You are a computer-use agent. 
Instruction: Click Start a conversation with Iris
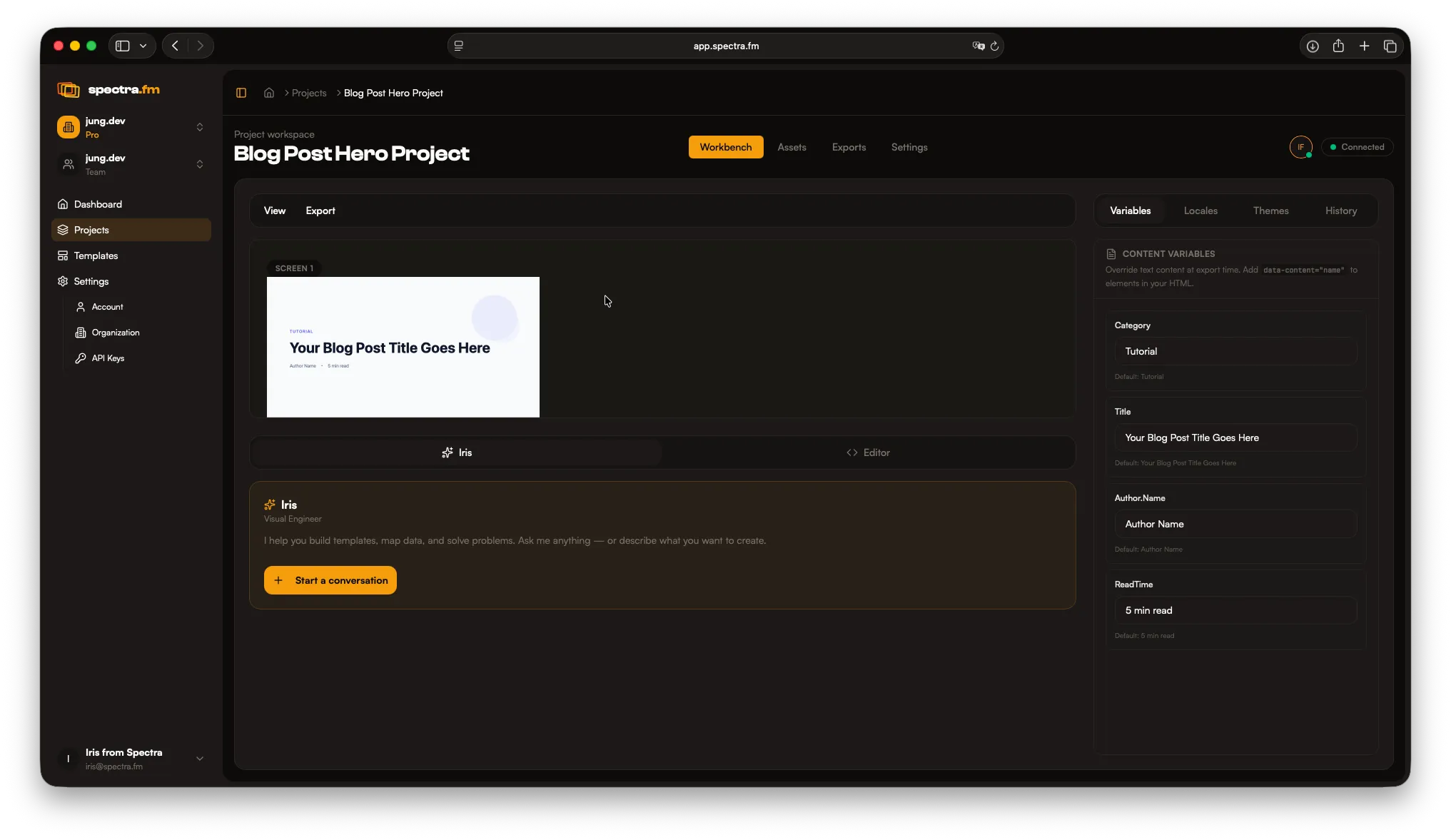tap(329, 580)
